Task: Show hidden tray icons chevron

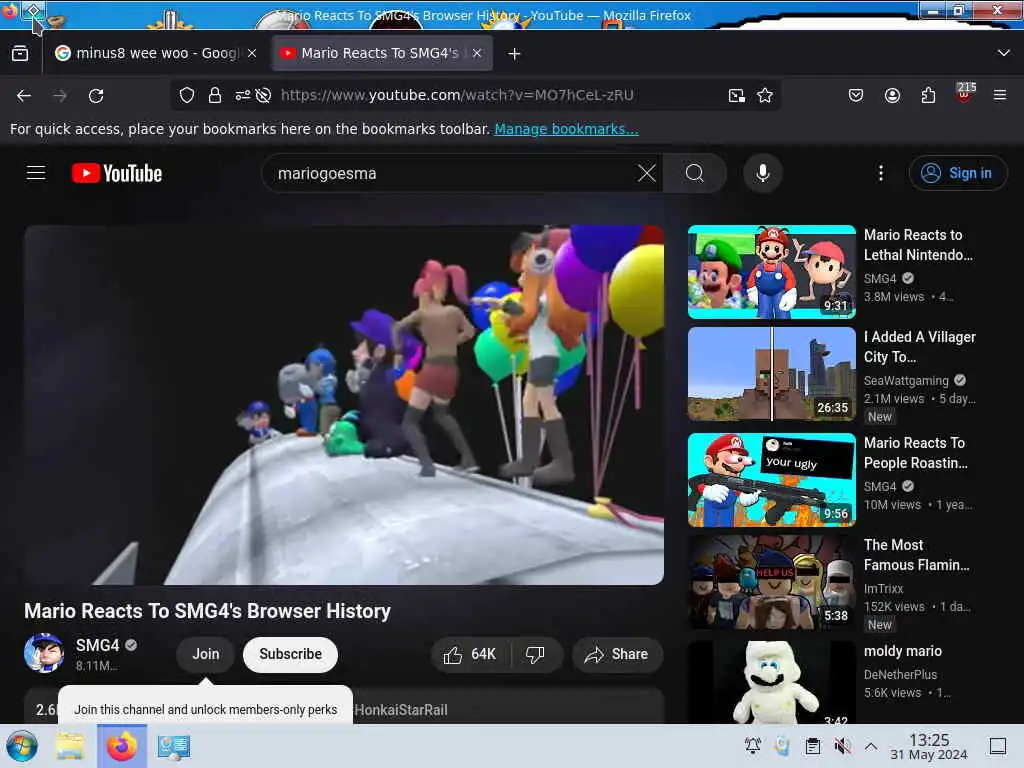Action: 871,746
